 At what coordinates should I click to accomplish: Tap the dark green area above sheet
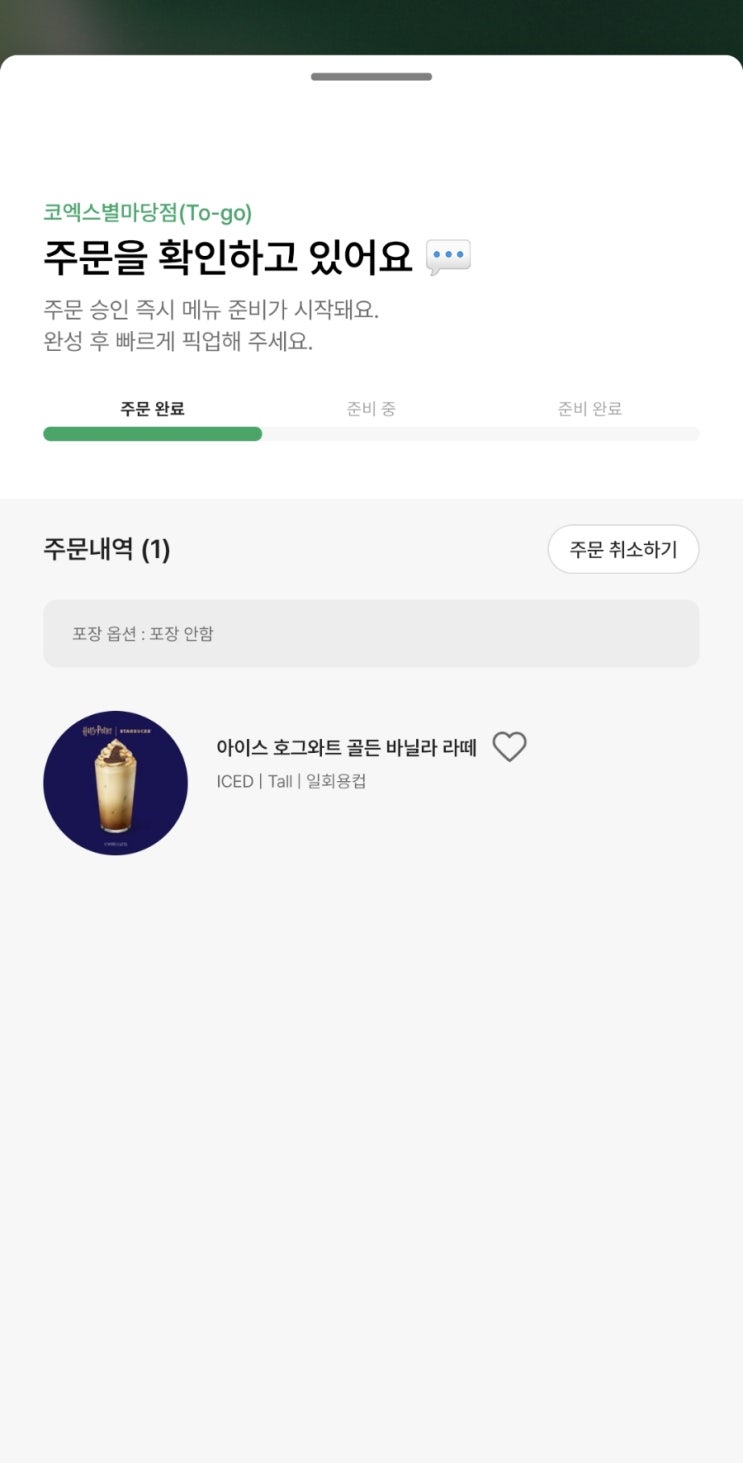371,25
